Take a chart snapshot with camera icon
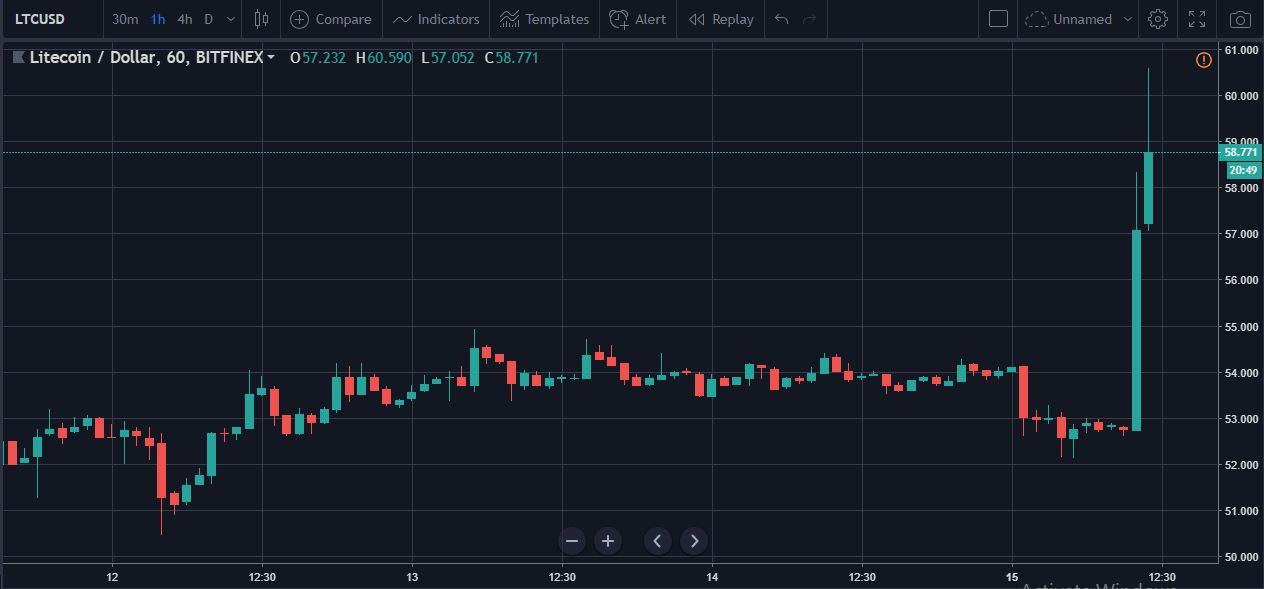 1240,19
